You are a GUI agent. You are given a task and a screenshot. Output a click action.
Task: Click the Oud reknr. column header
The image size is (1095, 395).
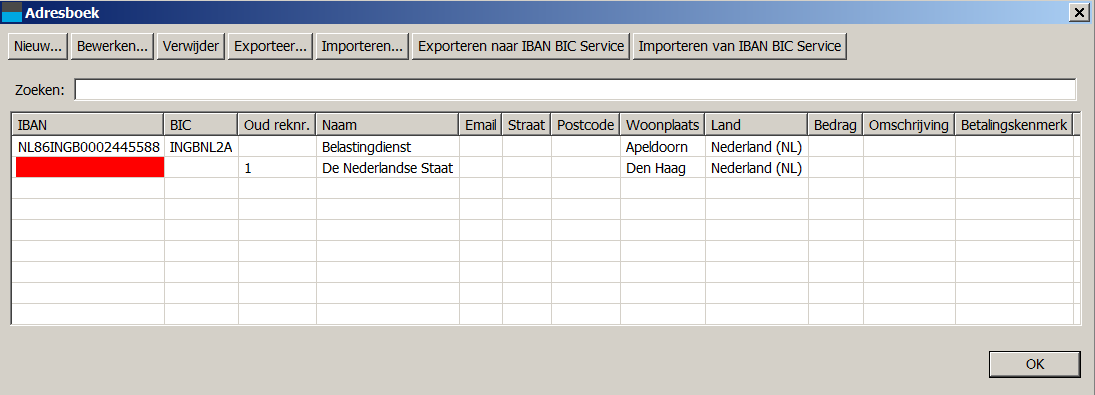(x=277, y=125)
